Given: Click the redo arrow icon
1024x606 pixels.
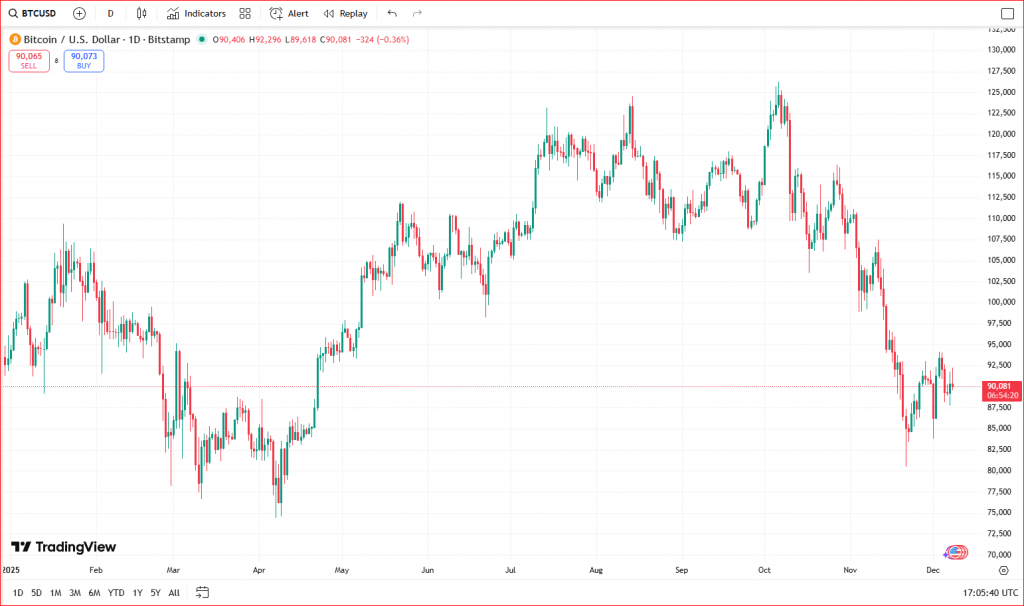Looking at the screenshot, I should tap(417, 14).
